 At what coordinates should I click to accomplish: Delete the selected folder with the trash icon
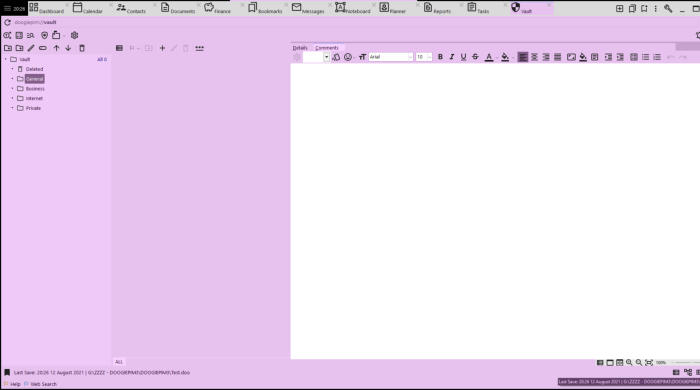click(x=82, y=48)
